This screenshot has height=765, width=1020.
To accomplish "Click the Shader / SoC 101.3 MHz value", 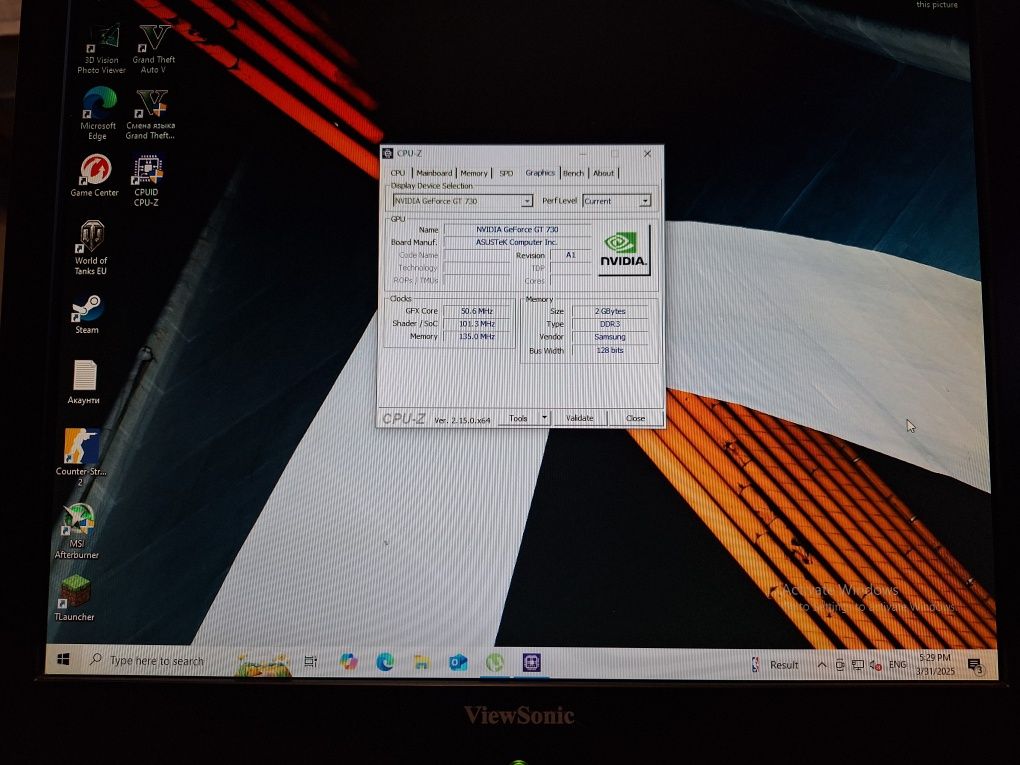I will [x=477, y=324].
